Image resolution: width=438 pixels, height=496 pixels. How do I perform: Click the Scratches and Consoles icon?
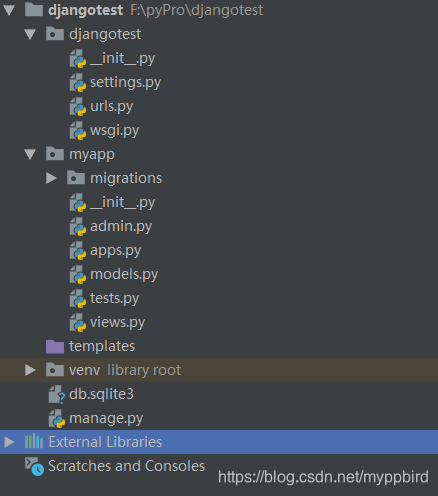(x=34, y=466)
